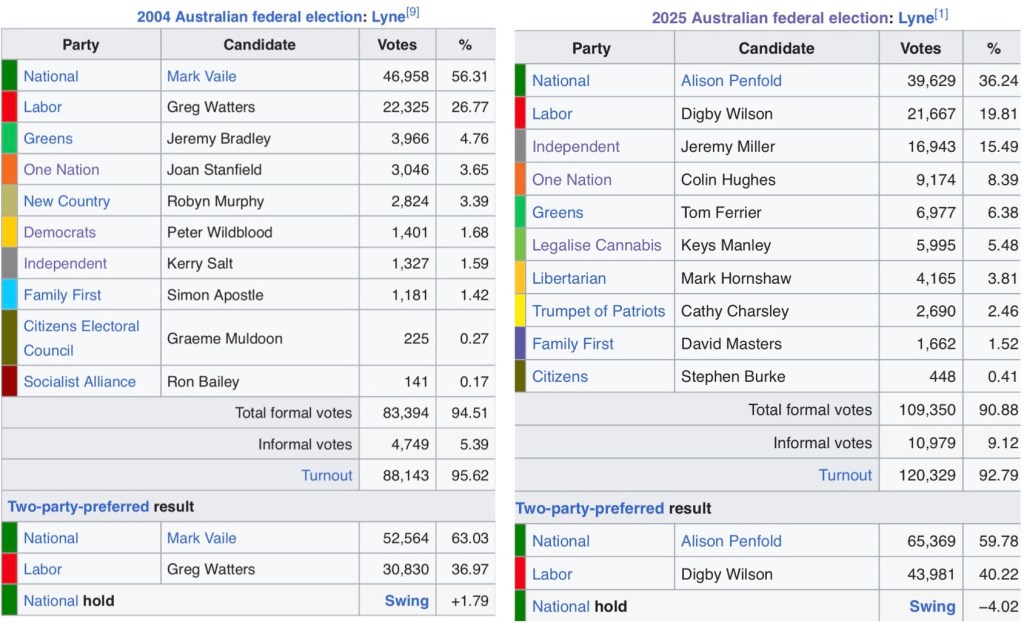Image resolution: width=1024 pixels, height=623 pixels.
Task: Click the Trumpet of Patriots link
Action: [598, 311]
